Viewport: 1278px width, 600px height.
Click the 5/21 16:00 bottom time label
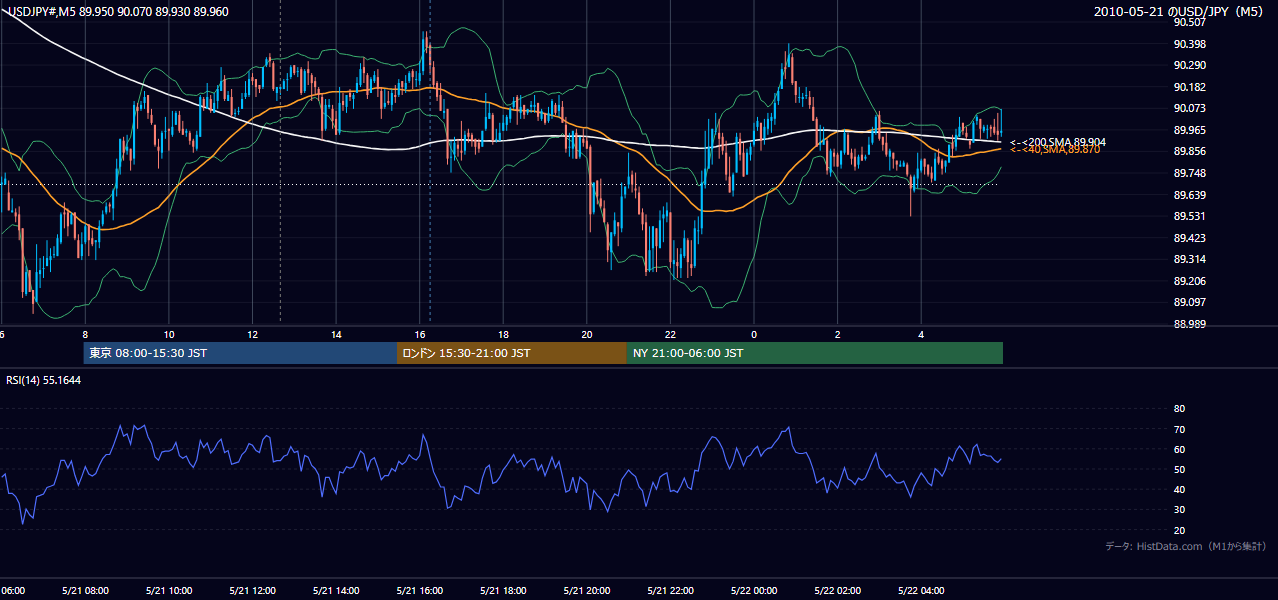point(419,591)
